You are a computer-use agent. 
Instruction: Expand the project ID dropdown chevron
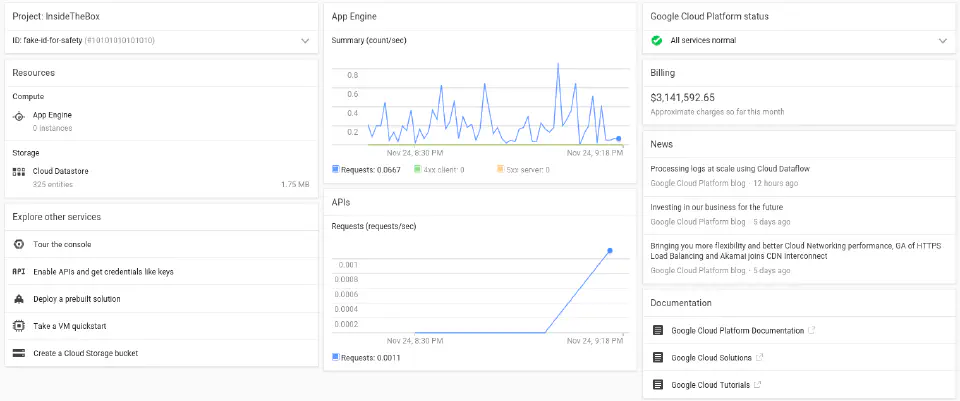click(x=305, y=41)
